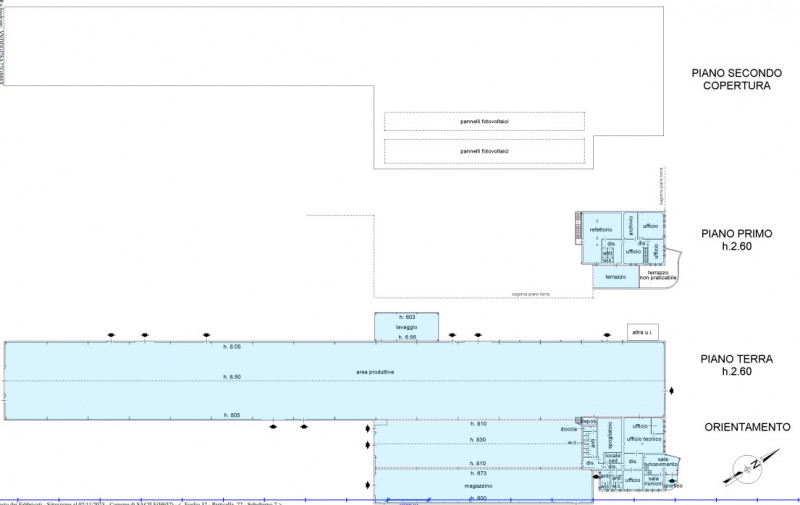Click the external staircase beside the refettorio
The height and width of the screenshot is (505, 800).
(577, 229)
